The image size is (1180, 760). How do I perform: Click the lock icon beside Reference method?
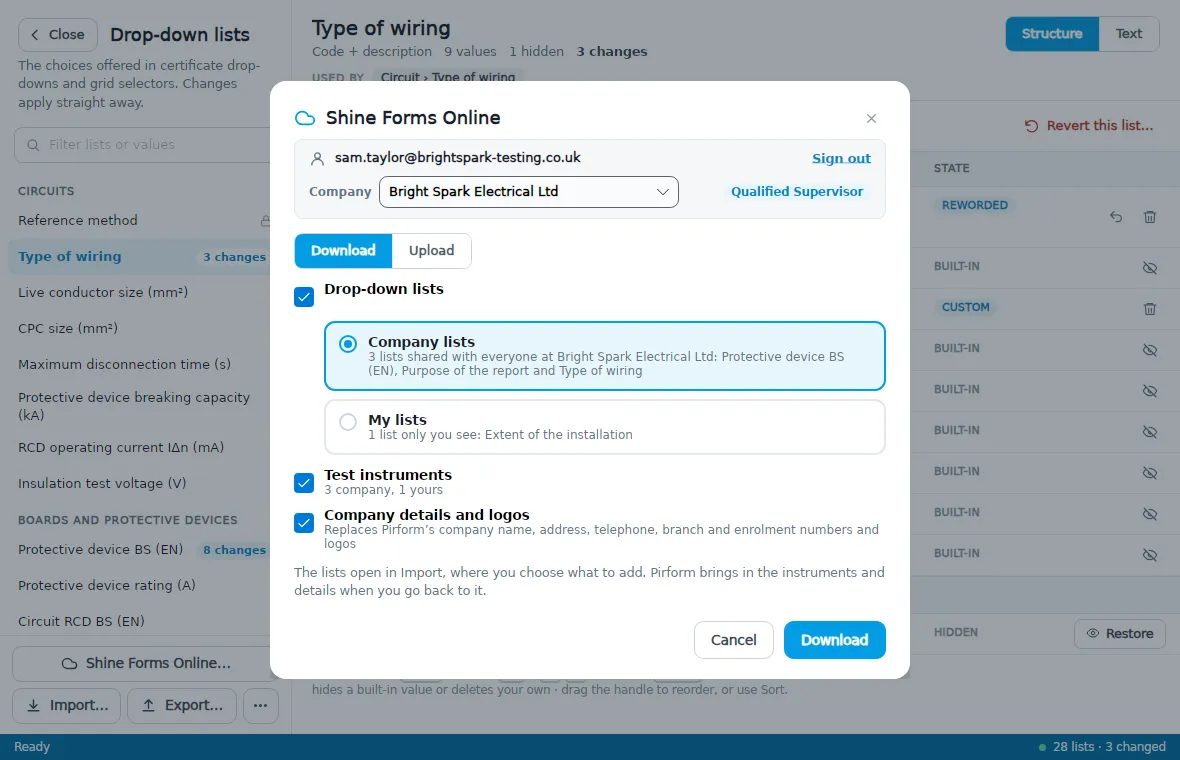266,220
